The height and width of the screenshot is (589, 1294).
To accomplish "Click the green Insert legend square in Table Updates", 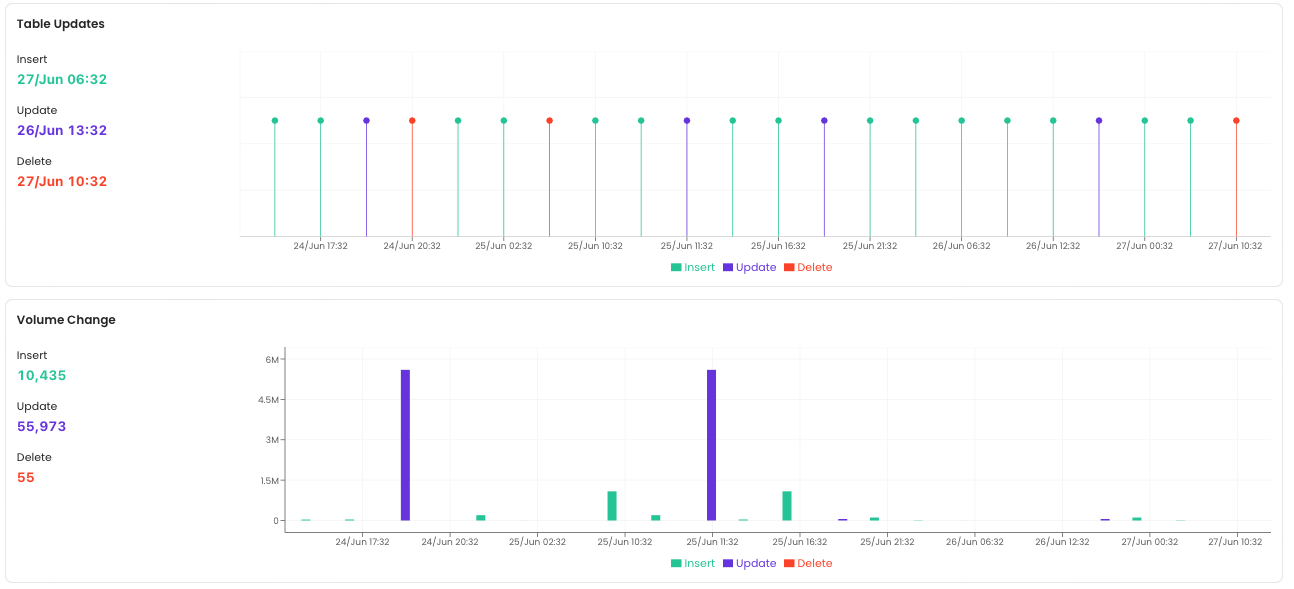I will [678, 267].
